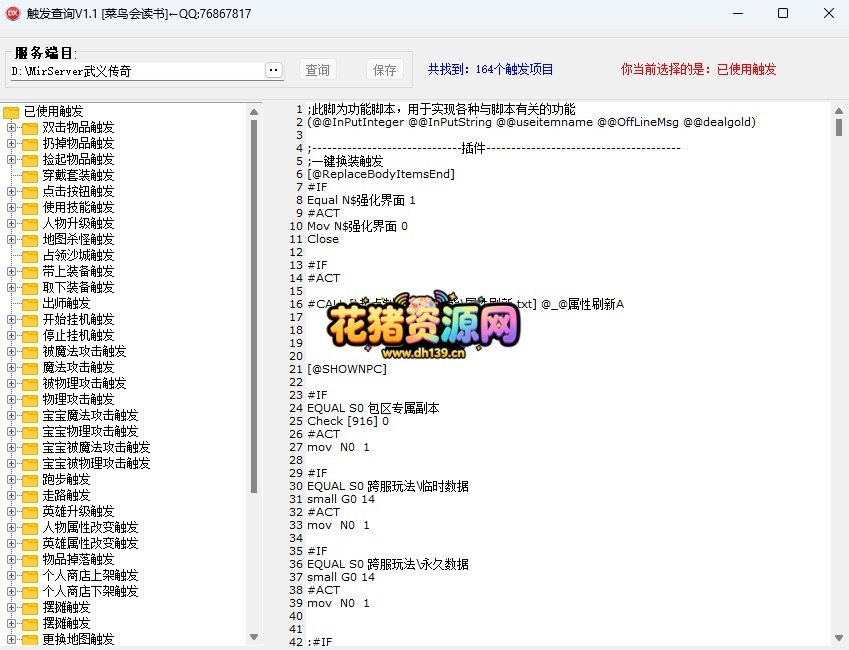The image size is (849, 650).
Task: Select the 人物属性改变触发 item
Action: pos(90,528)
